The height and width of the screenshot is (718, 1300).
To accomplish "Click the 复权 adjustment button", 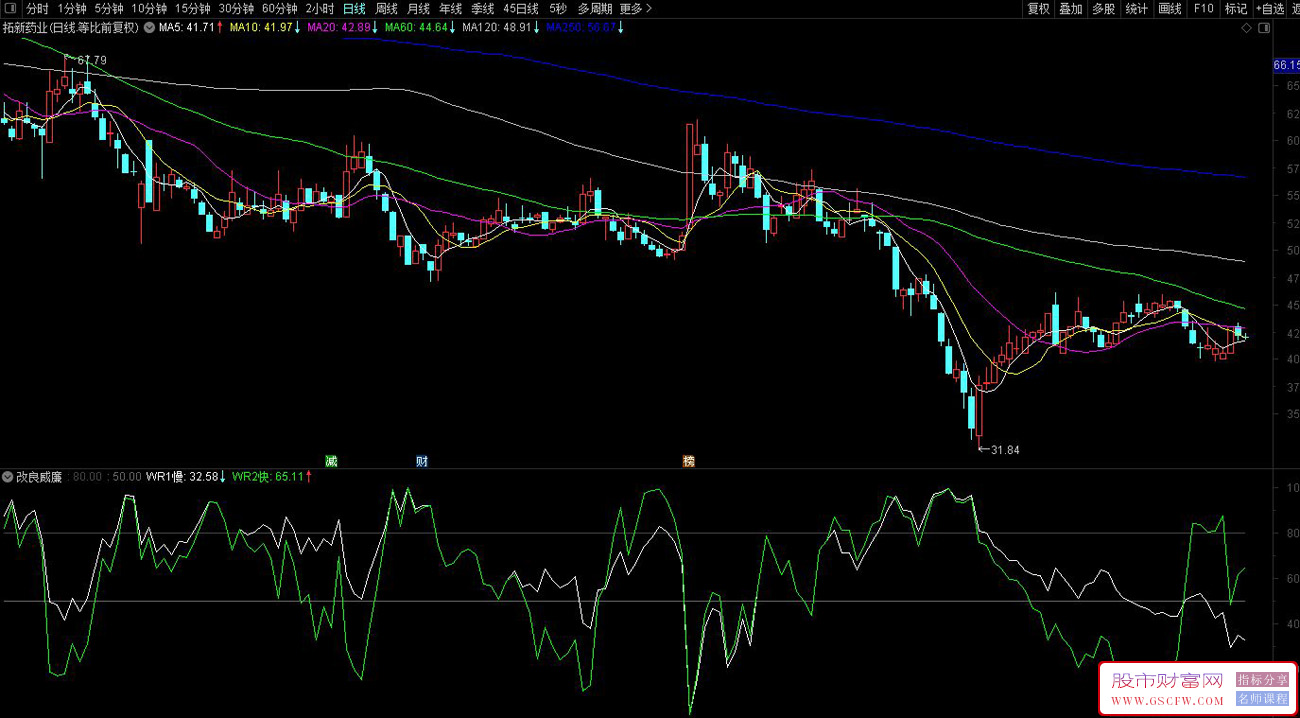I will (1039, 9).
